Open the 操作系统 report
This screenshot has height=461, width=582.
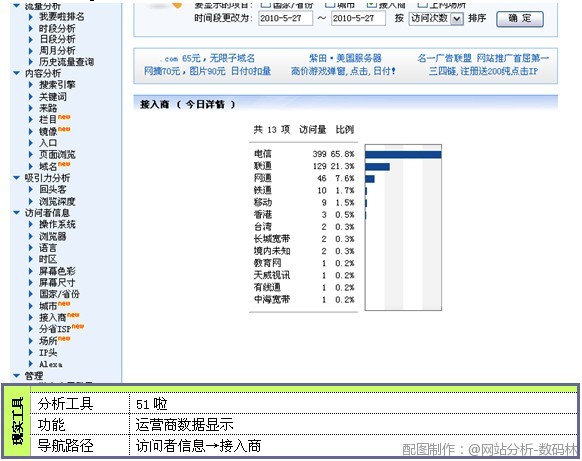pyautogui.click(x=57, y=224)
